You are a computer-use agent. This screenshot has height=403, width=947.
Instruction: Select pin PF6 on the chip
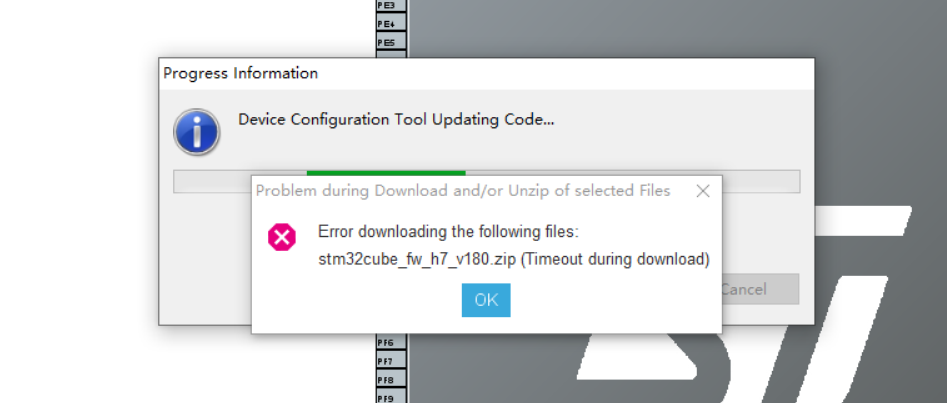click(x=386, y=342)
